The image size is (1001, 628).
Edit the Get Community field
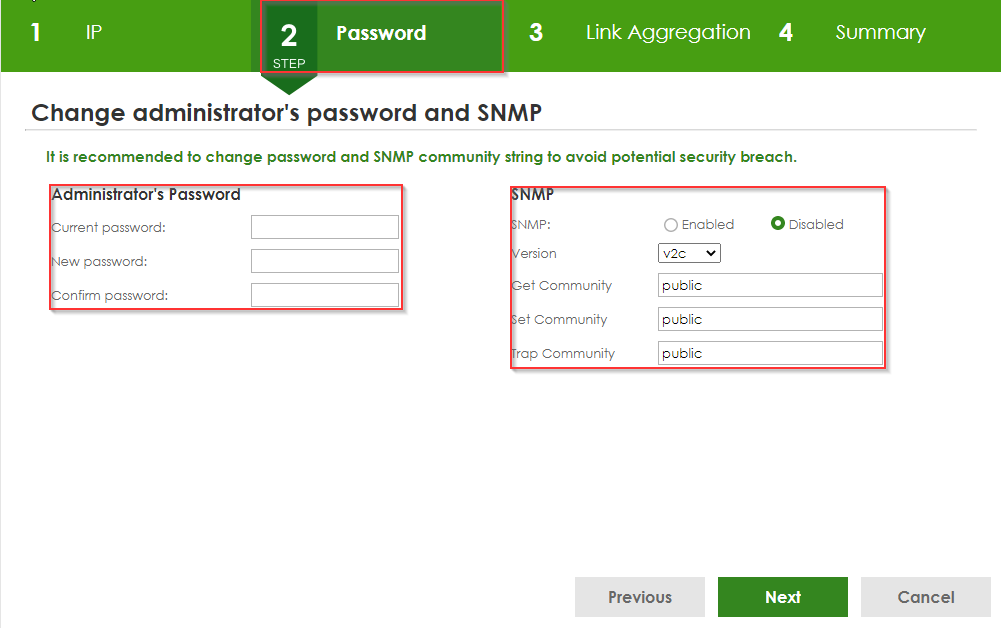coord(770,286)
